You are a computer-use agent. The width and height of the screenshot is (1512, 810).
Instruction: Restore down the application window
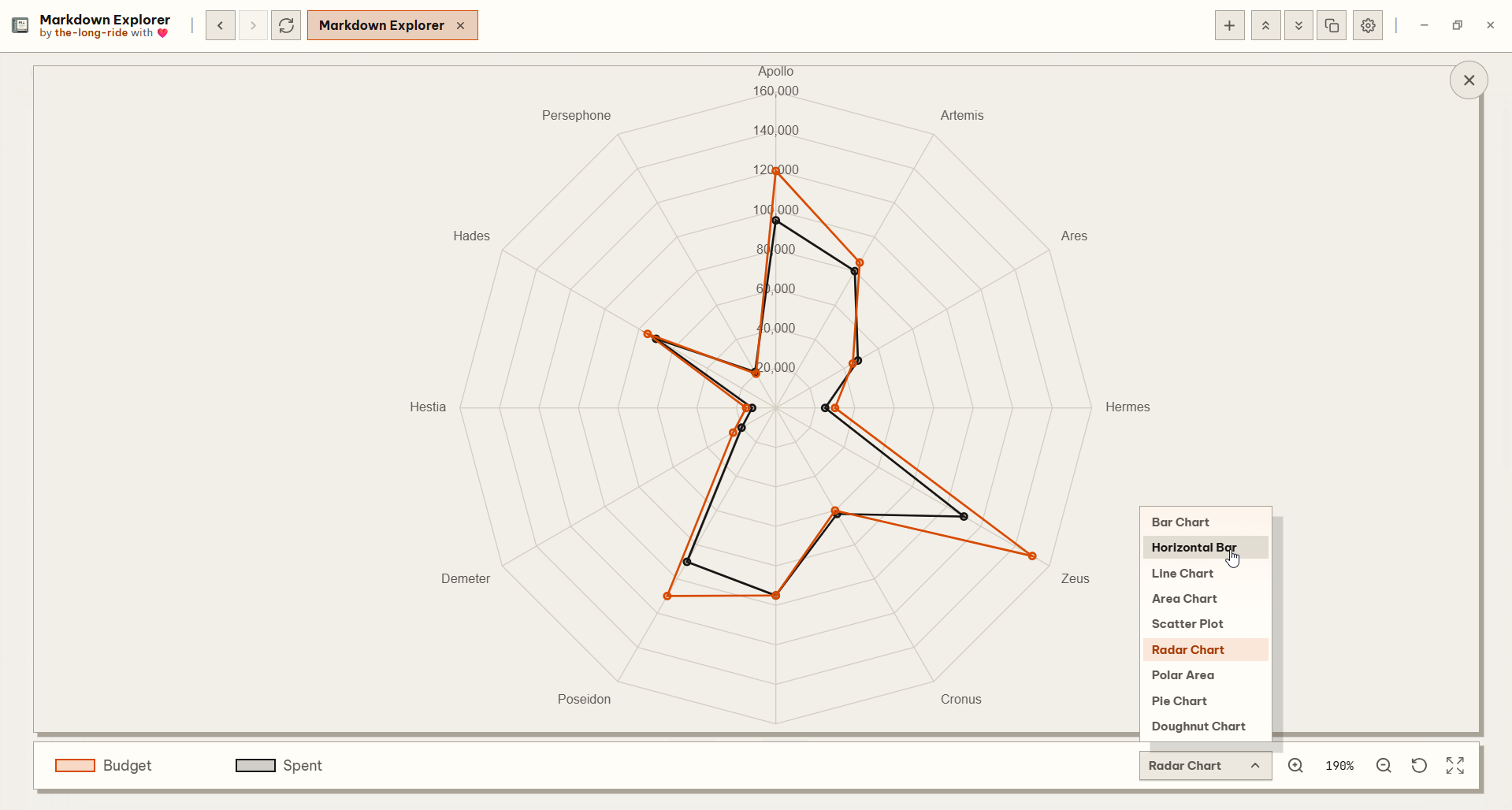tap(1457, 25)
